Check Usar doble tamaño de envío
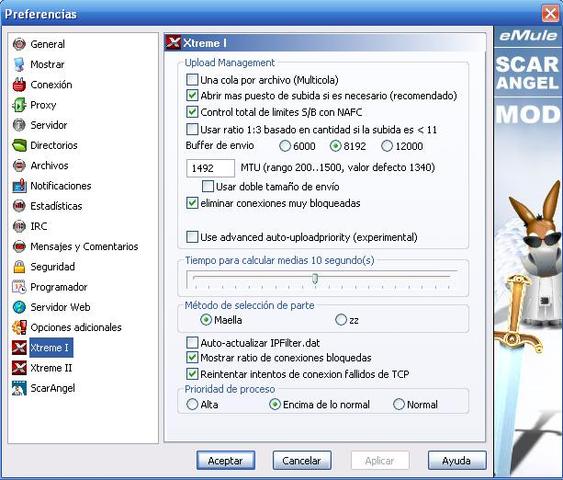Viewport: 563px width, 480px height. (x=208, y=186)
